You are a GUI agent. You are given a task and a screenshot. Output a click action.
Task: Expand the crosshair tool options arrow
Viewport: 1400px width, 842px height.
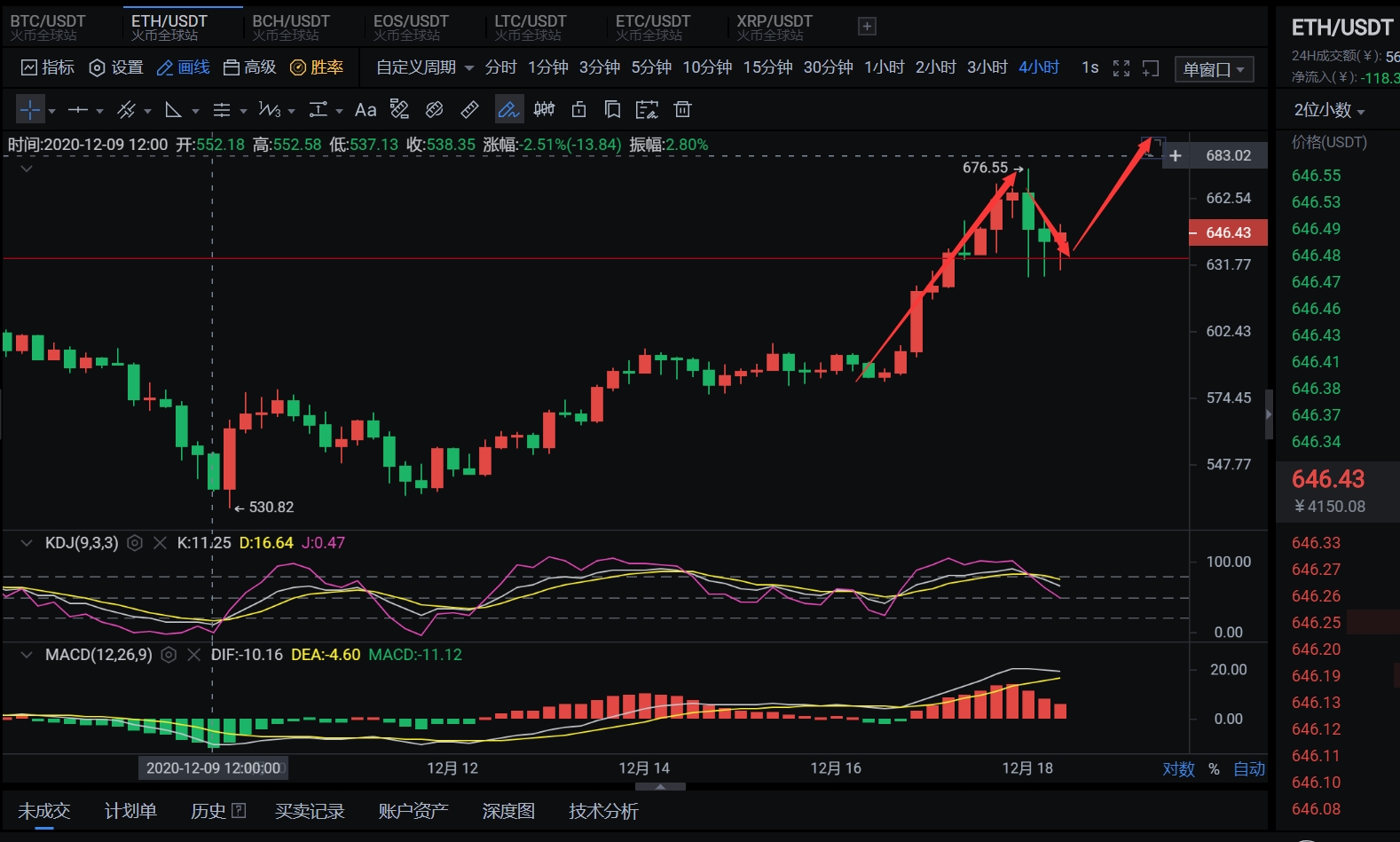(52, 111)
